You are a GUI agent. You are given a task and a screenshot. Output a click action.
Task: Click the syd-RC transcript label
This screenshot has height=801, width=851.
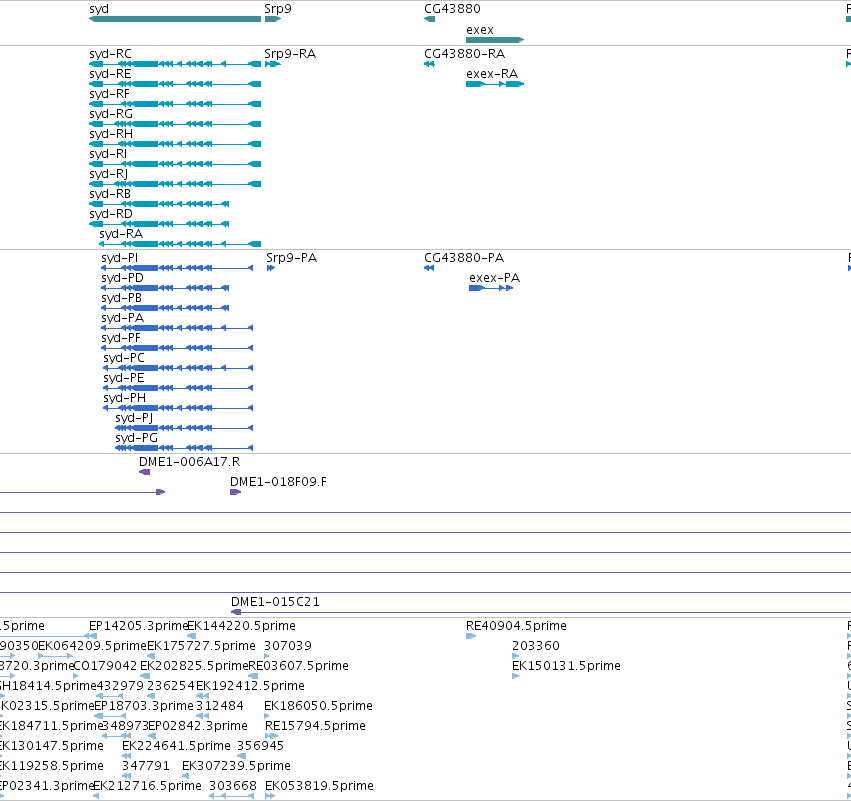tap(110, 54)
